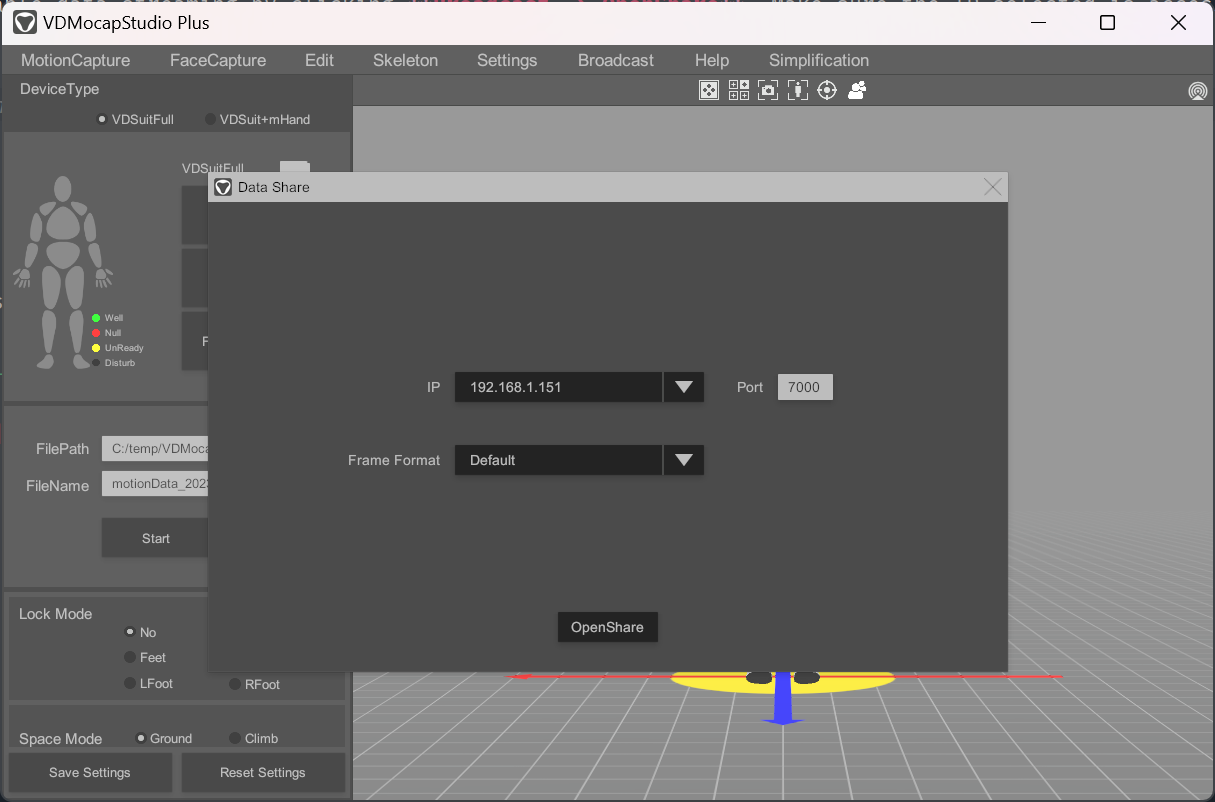Close the Data Share dialog
Viewport: 1215px width, 802px height.
tap(992, 187)
